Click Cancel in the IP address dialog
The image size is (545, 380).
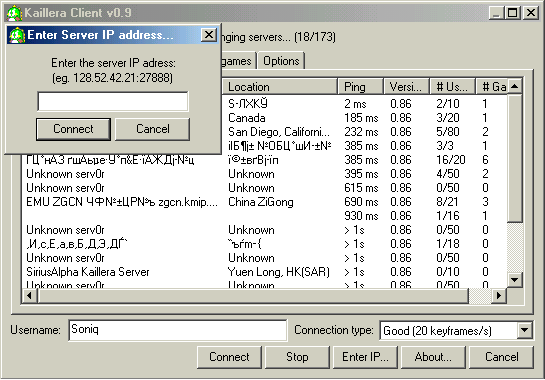click(x=153, y=129)
